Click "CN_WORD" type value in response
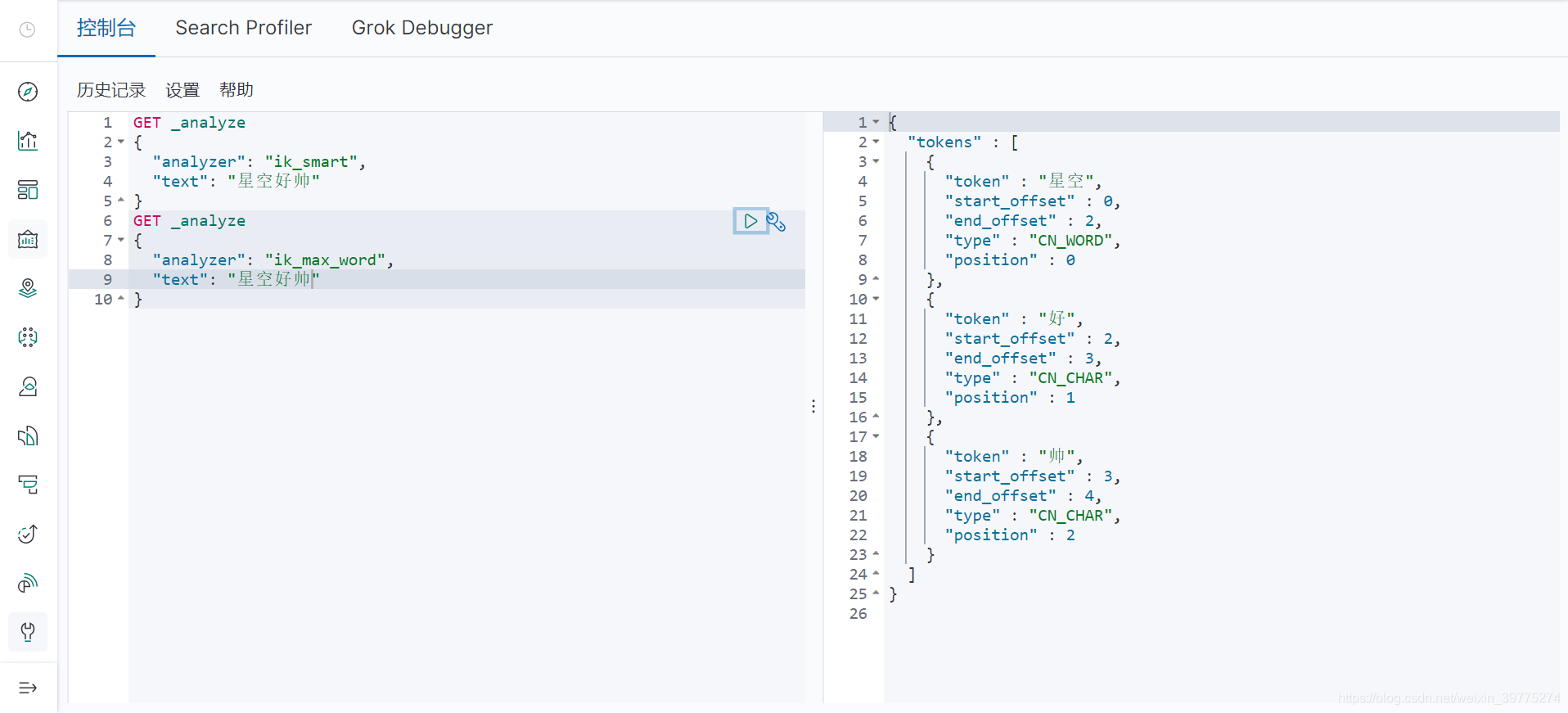 click(1070, 241)
